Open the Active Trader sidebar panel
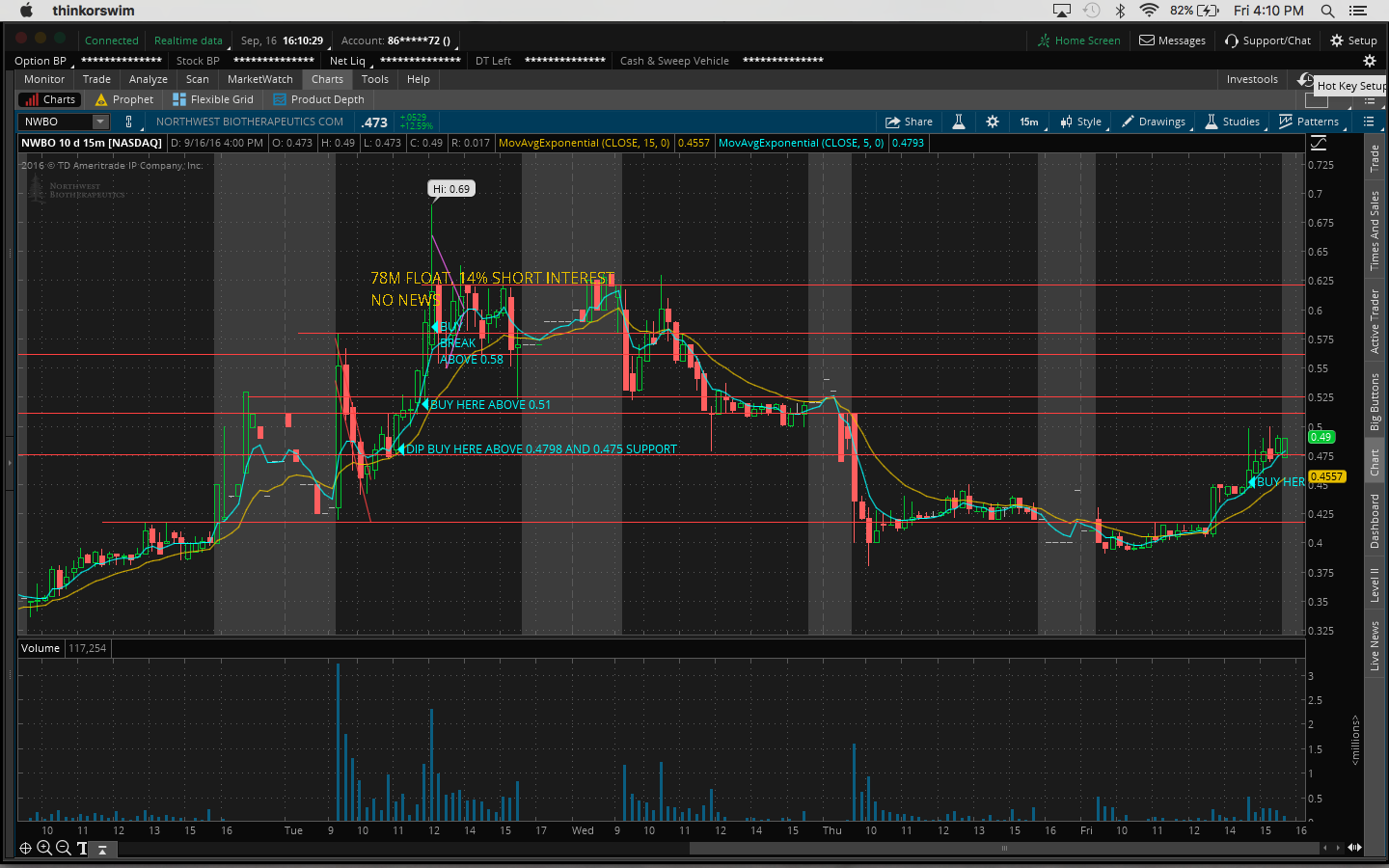This screenshot has height=868, width=1389. [x=1375, y=321]
